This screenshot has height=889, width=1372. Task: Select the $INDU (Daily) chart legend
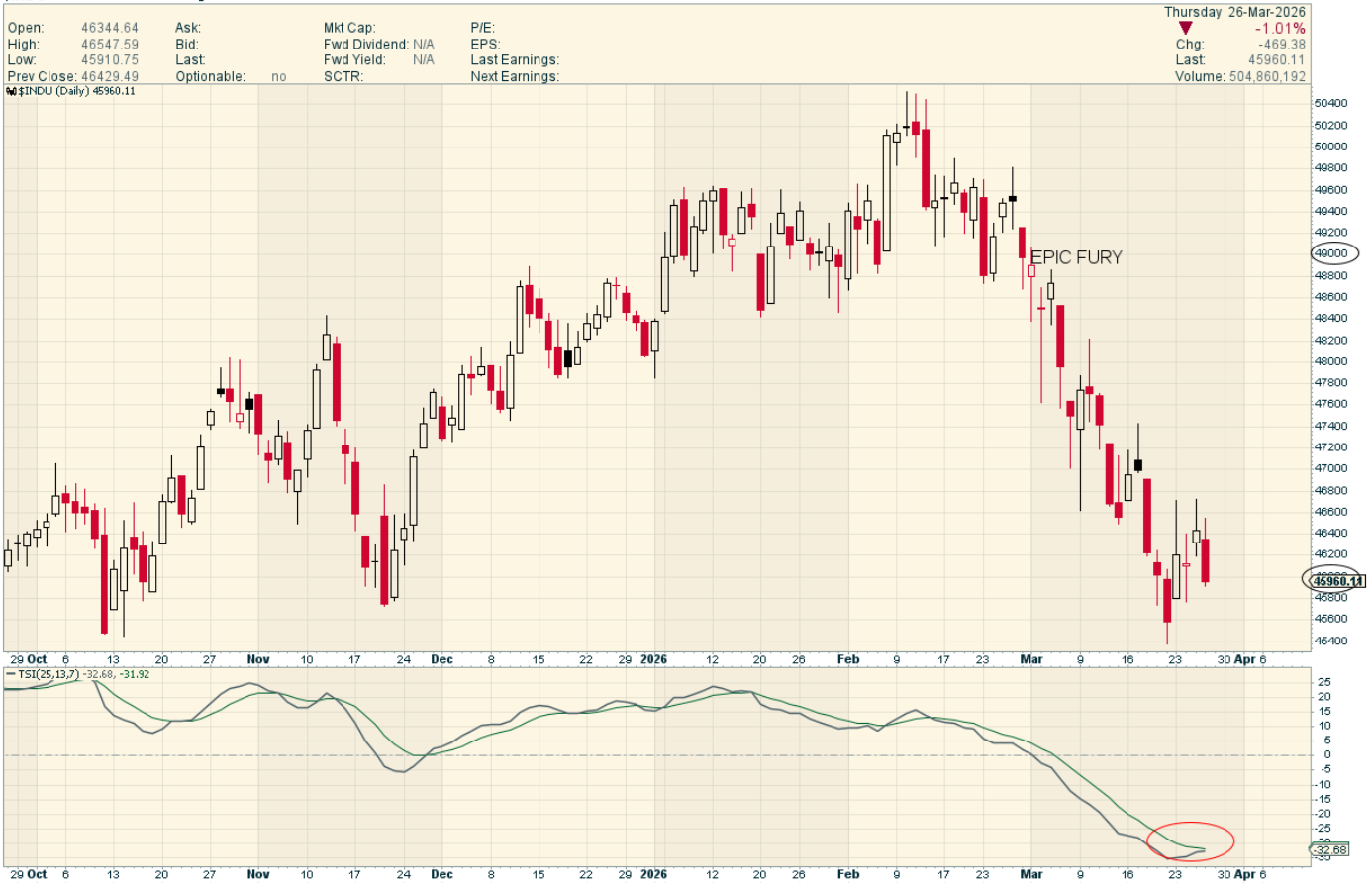[x=75, y=91]
